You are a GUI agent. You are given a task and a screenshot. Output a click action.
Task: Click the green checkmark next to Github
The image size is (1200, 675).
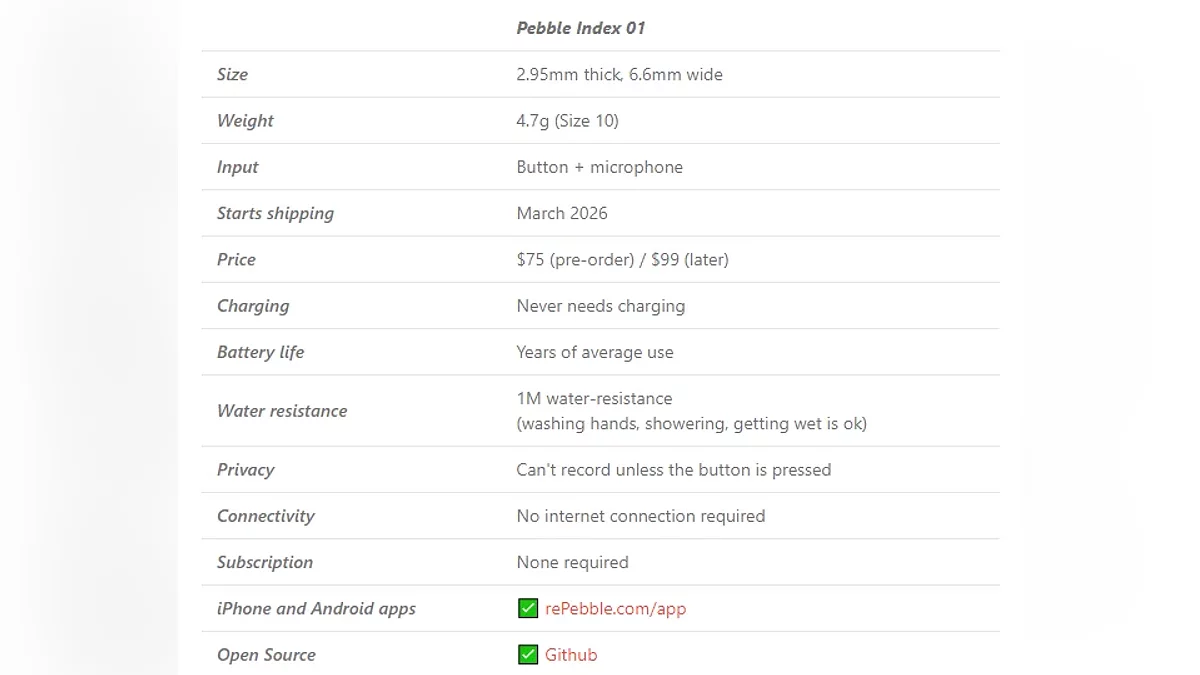coord(528,655)
